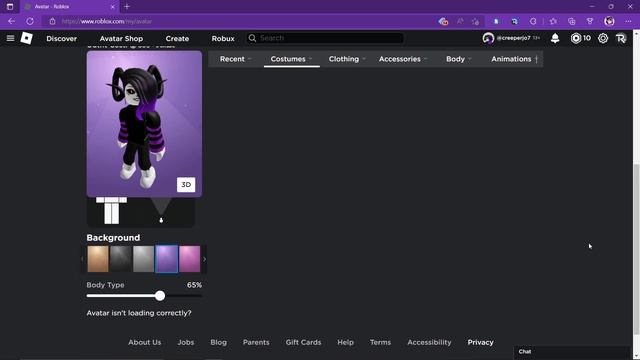Show next backgrounds with right chevron
This screenshot has width=640, height=360.
pyautogui.click(x=204, y=259)
